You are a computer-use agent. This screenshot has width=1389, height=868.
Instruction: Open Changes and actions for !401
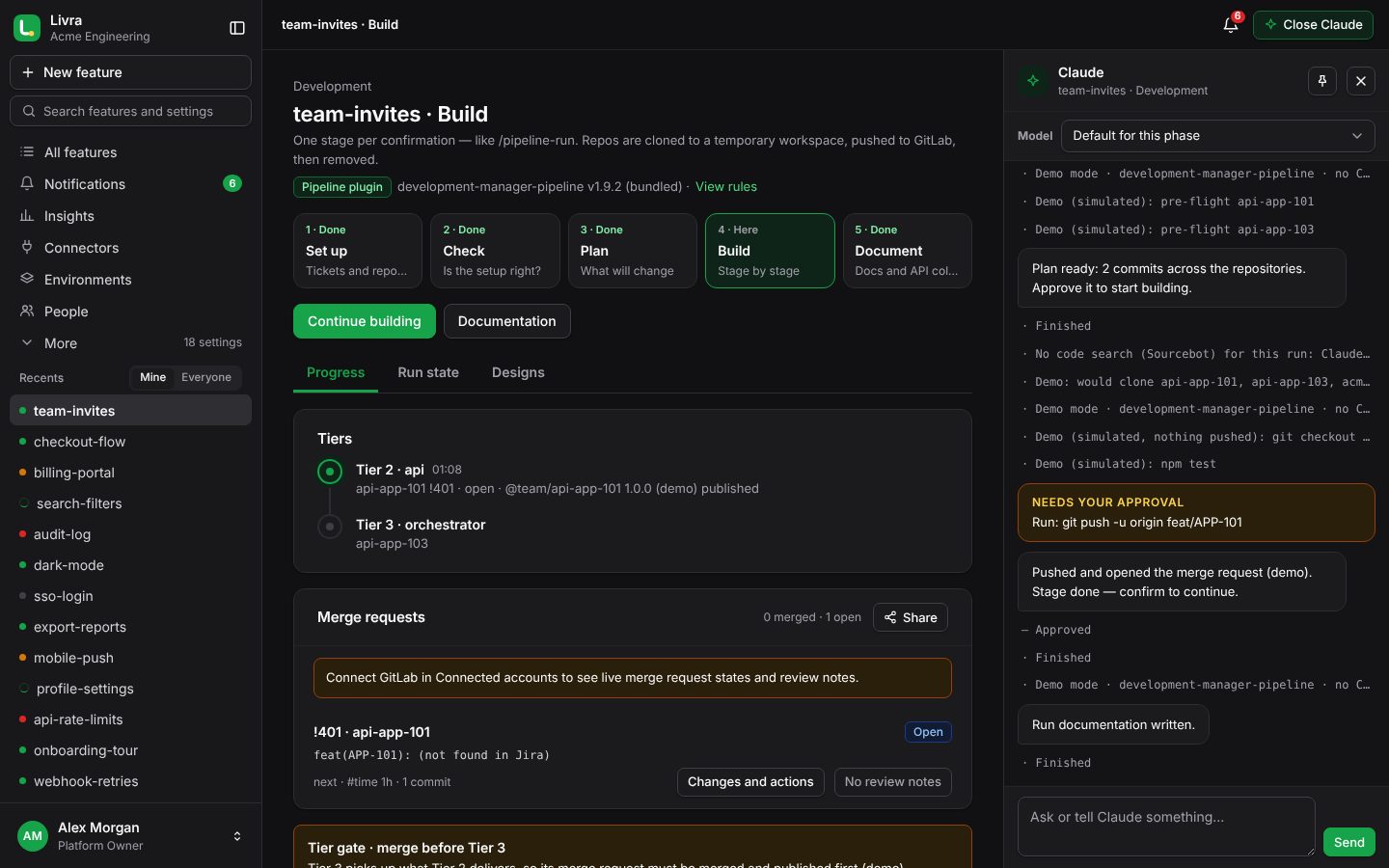click(750, 782)
